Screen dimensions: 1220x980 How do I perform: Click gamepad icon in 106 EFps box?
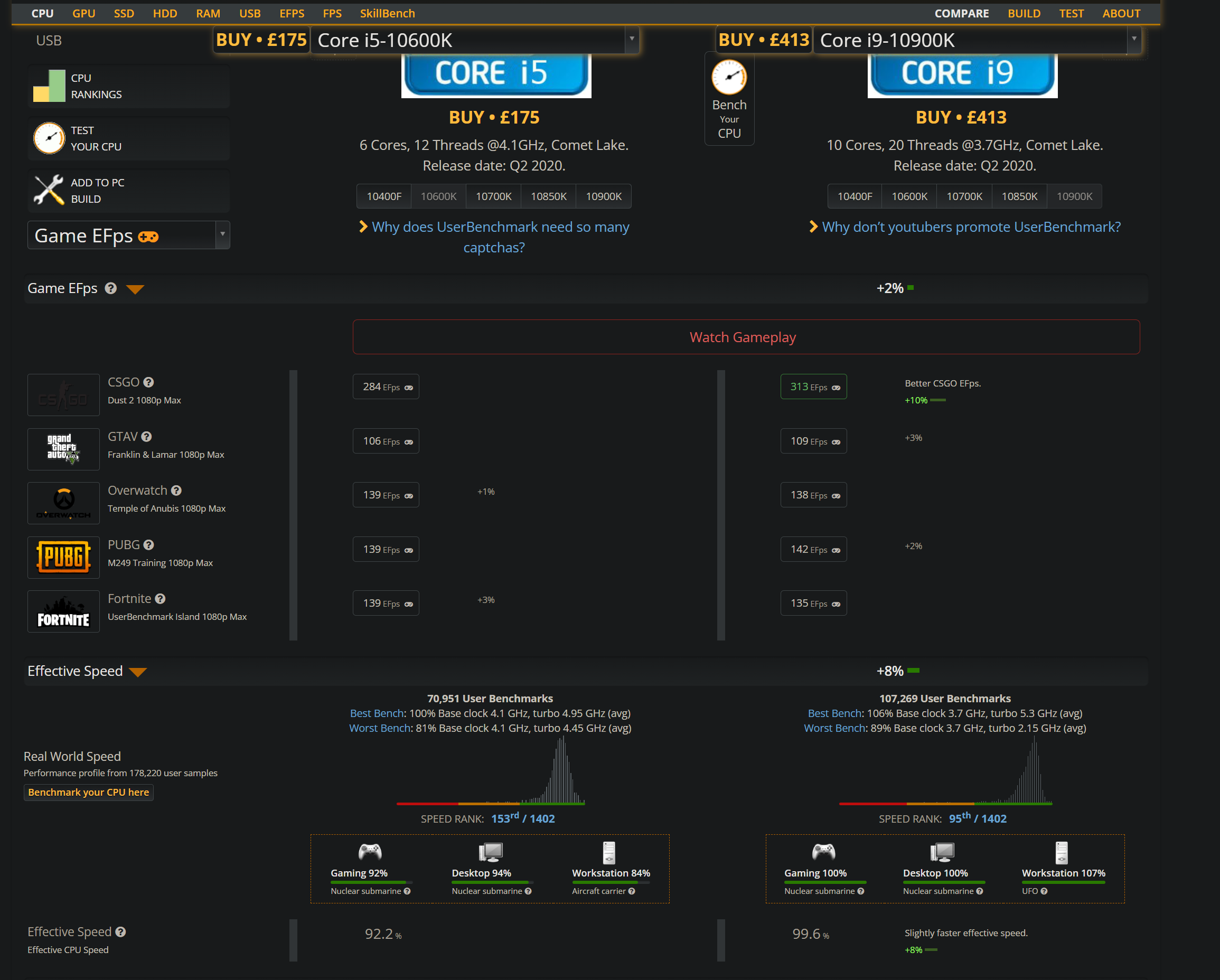[409, 442]
